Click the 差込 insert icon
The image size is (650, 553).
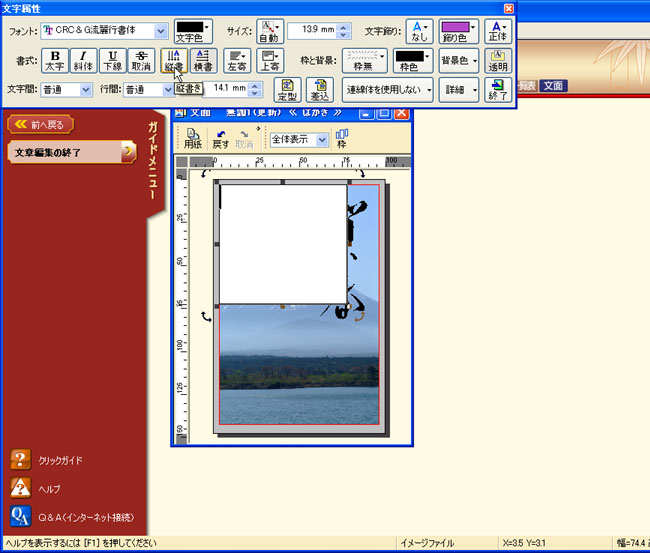(x=319, y=89)
